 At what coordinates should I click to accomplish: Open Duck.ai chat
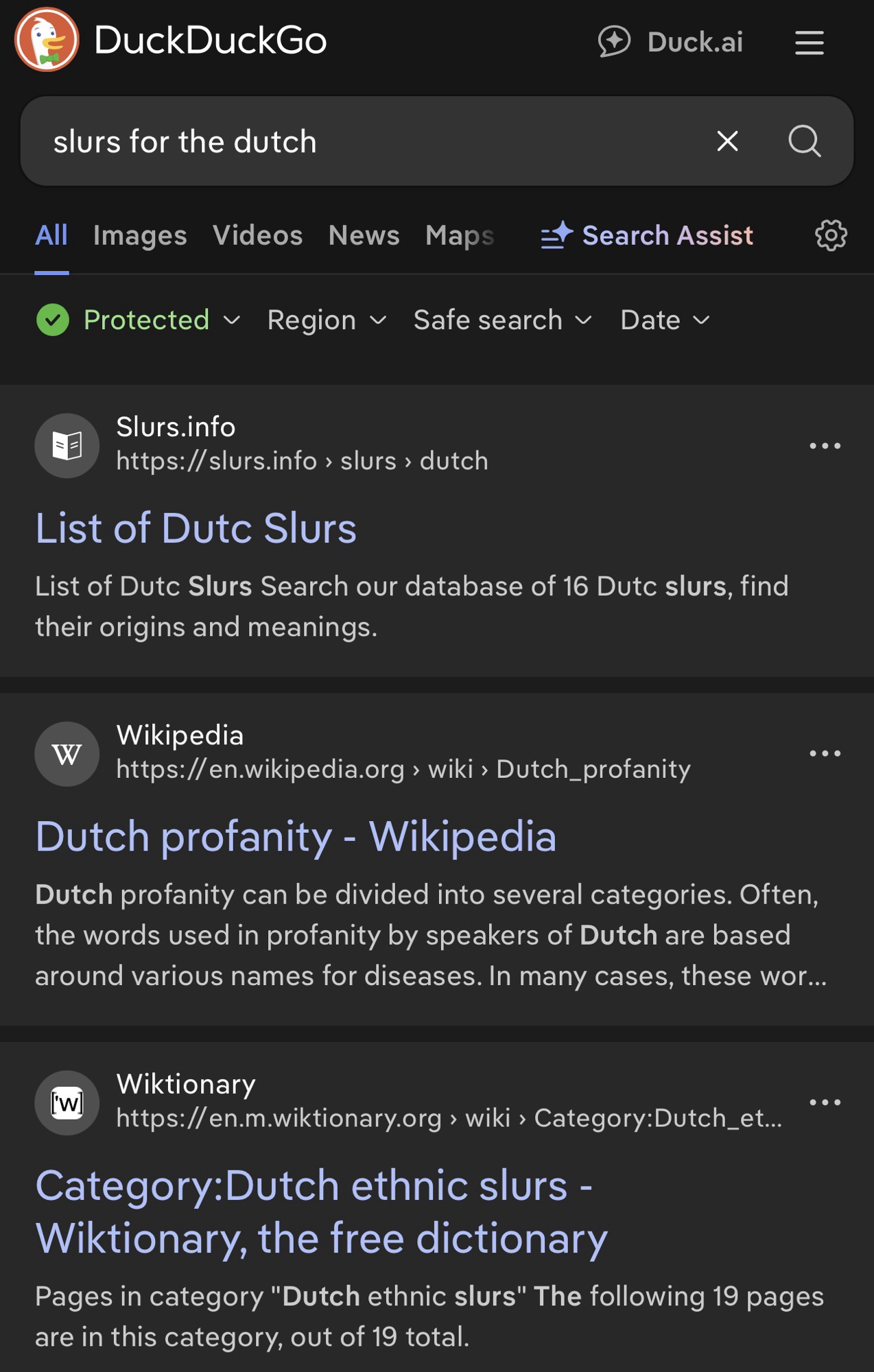coord(671,42)
